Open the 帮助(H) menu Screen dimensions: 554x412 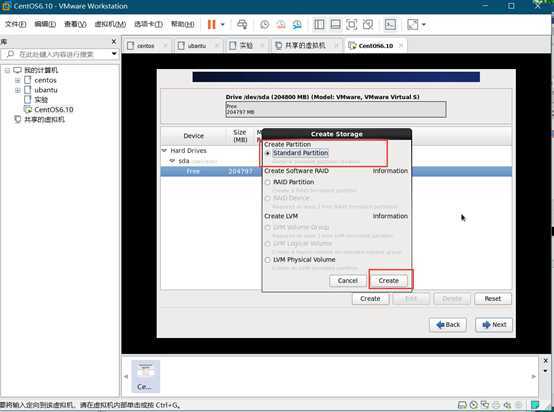(x=183, y=24)
